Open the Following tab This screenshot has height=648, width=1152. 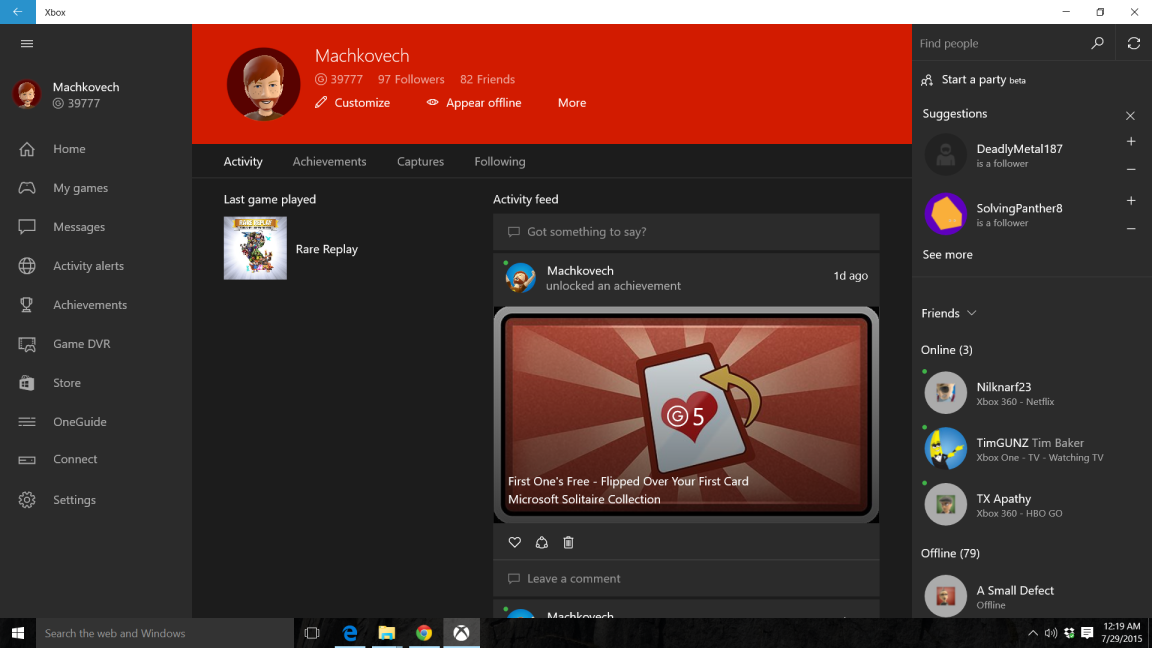click(x=499, y=161)
